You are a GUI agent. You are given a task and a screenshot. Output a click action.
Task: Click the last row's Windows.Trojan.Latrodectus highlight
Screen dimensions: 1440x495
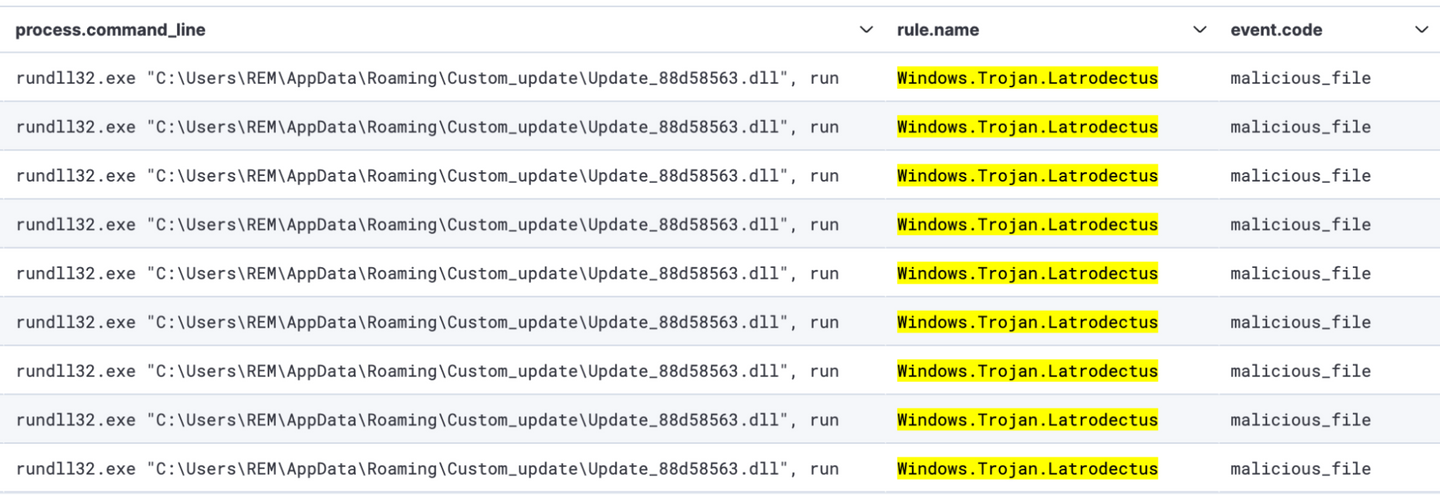(1027, 469)
